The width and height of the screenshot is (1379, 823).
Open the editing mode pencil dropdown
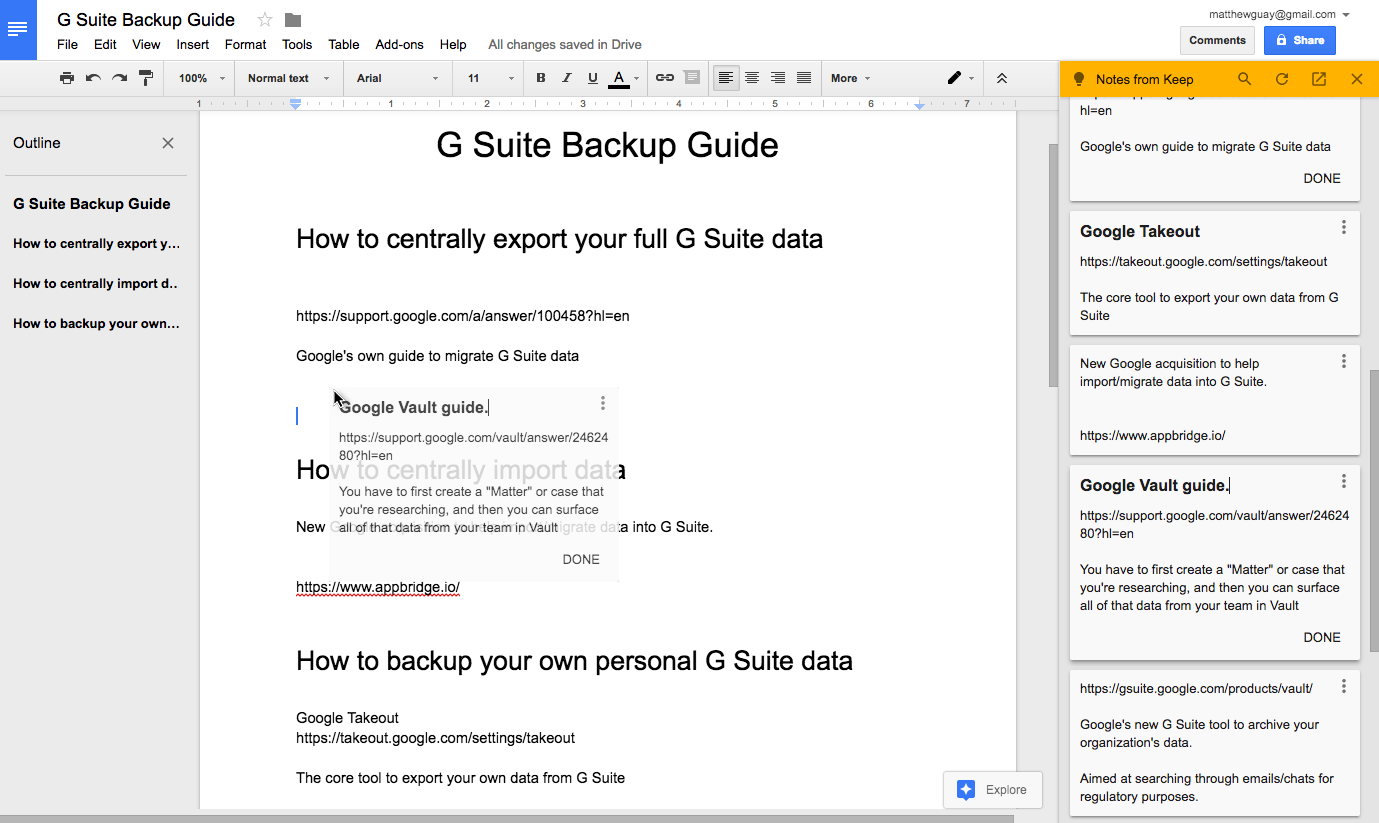click(x=961, y=78)
